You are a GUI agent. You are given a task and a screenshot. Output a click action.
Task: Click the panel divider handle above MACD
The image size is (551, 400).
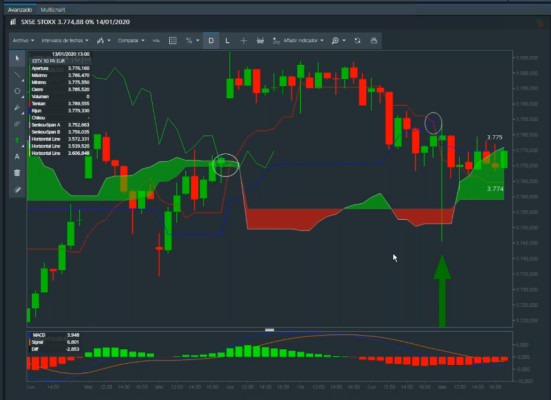click(x=270, y=330)
